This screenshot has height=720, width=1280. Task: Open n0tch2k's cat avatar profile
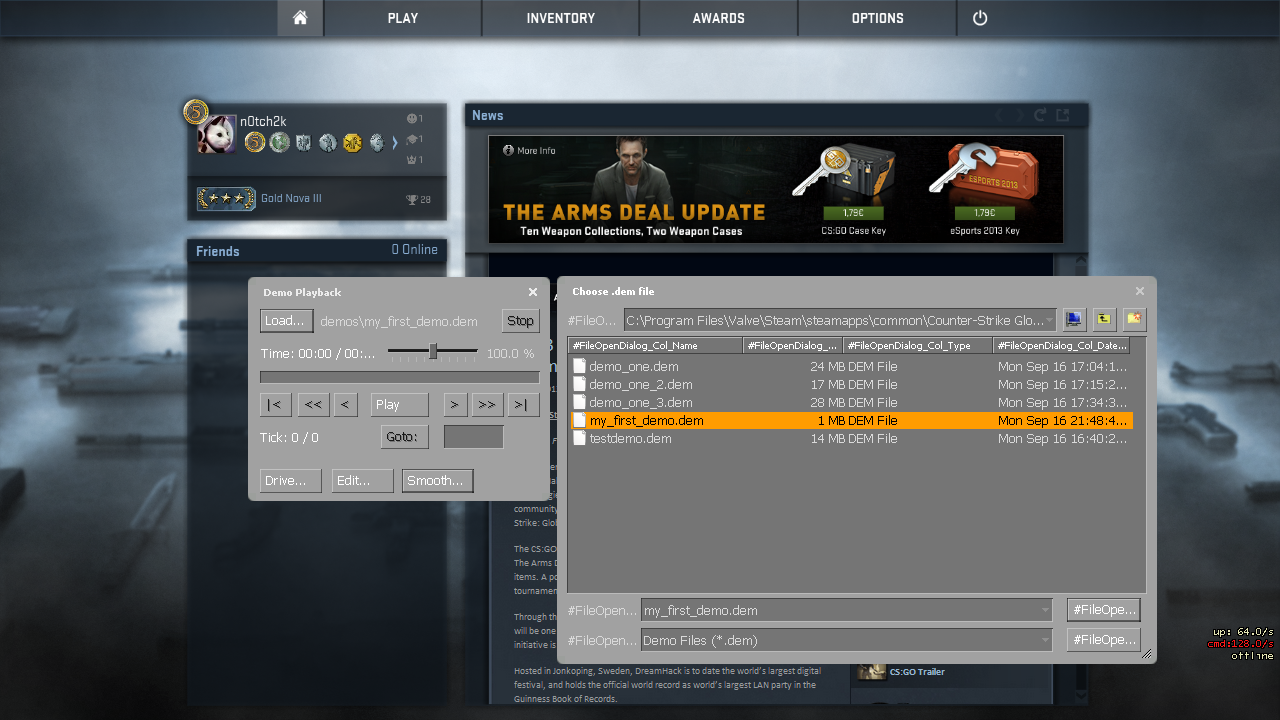click(x=217, y=134)
